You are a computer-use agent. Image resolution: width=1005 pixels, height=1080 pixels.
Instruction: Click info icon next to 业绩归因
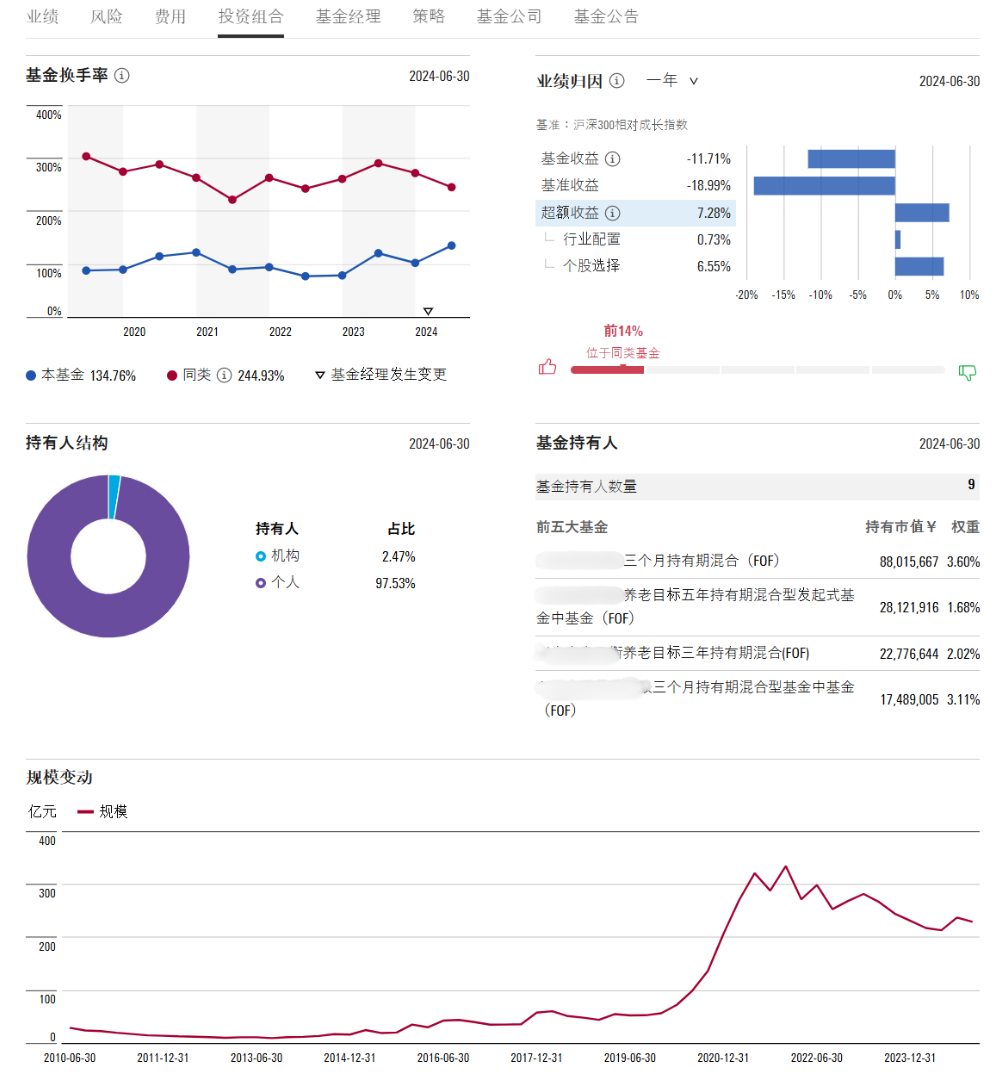(x=617, y=81)
